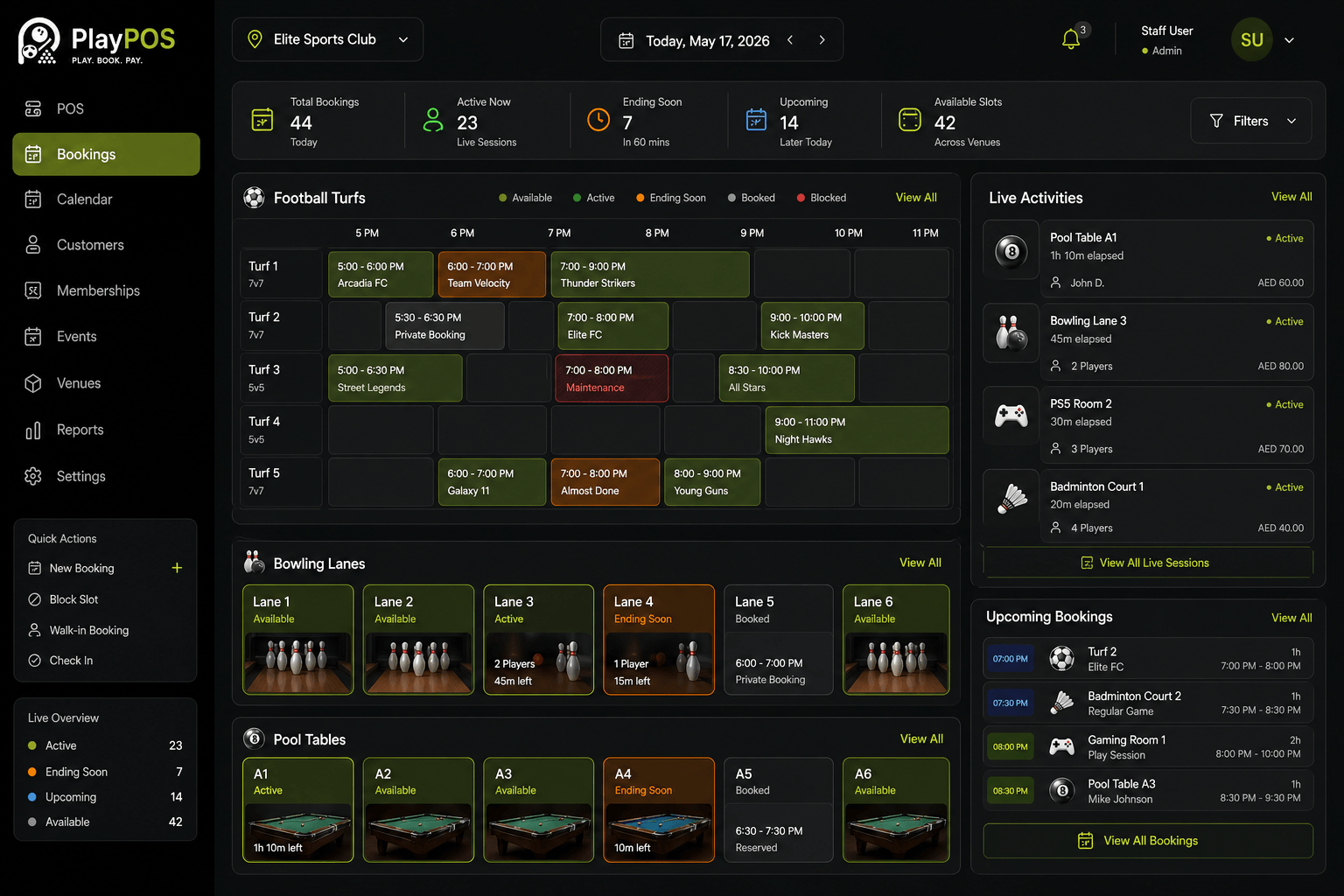The width and height of the screenshot is (1344, 896).
Task: Select the Turf 3 Maintenance blocked slot
Action: pyautogui.click(x=611, y=378)
